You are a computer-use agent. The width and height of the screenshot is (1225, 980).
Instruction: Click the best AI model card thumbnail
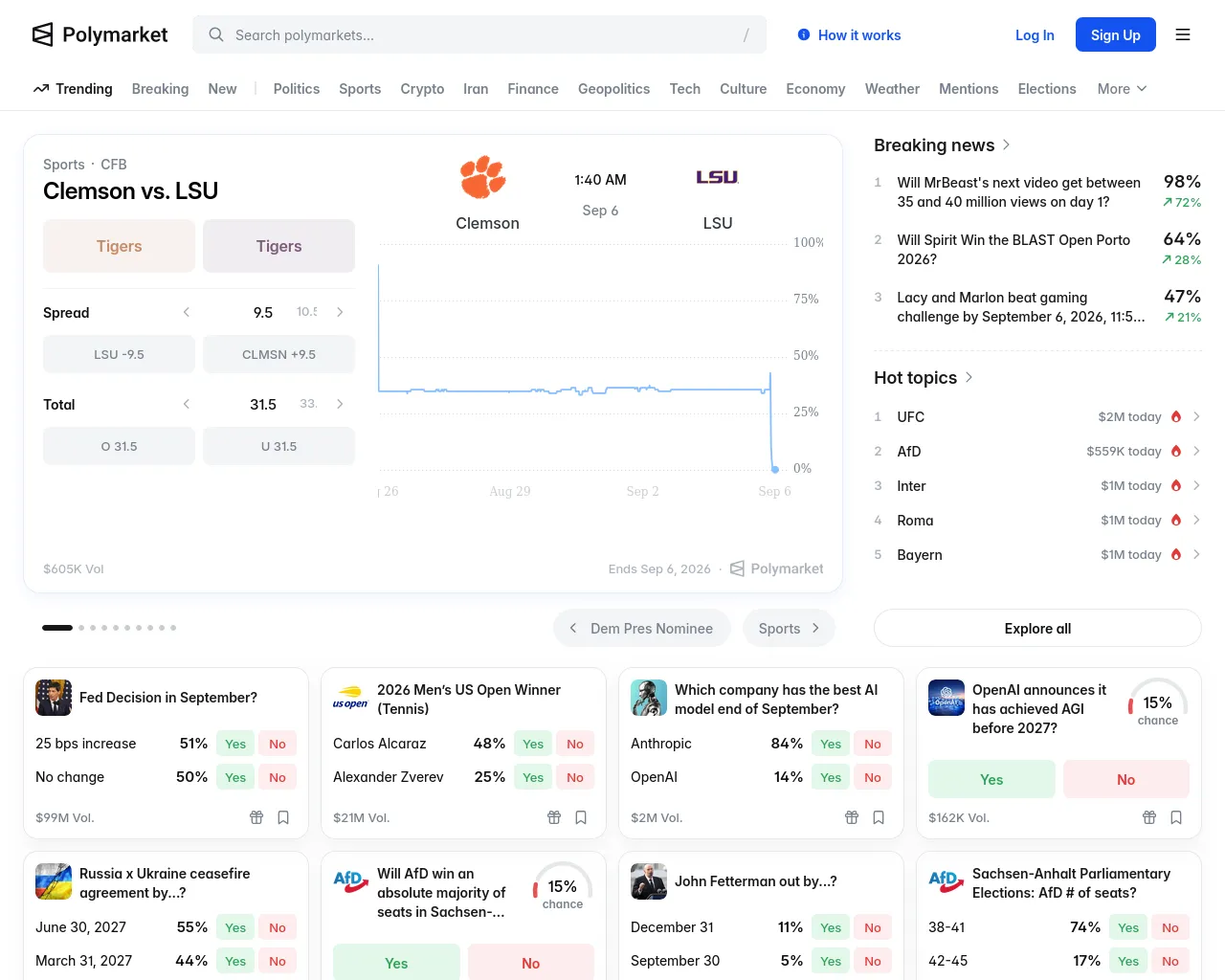pos(649,698)
